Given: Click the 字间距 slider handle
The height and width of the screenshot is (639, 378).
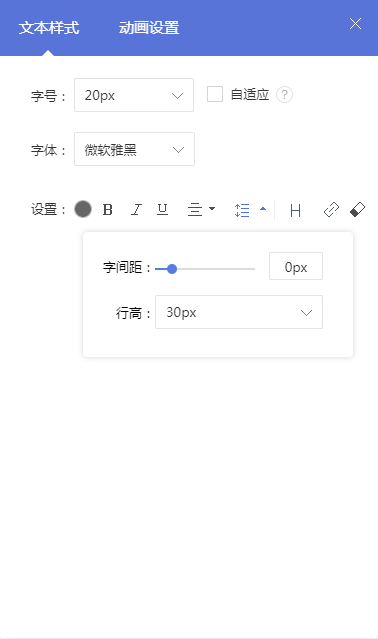Looking at the screenshot, I should coord(172,269).
